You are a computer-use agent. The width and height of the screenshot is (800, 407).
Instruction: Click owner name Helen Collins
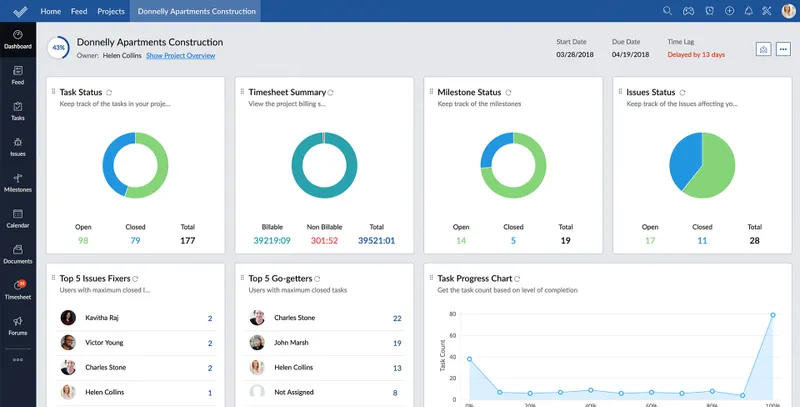pyautogui.click(x=122, y=56)
